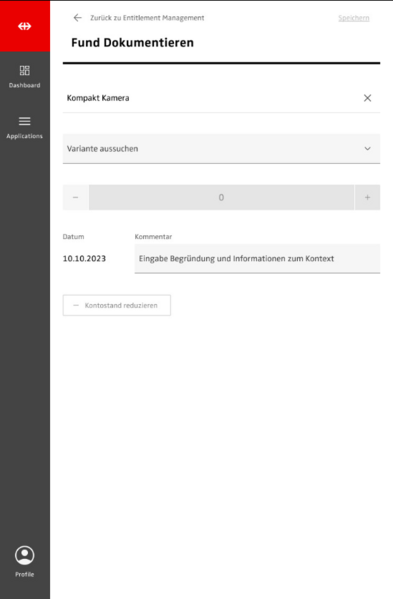Open the Applications menu in the sidebar

(x=24, y=128)
